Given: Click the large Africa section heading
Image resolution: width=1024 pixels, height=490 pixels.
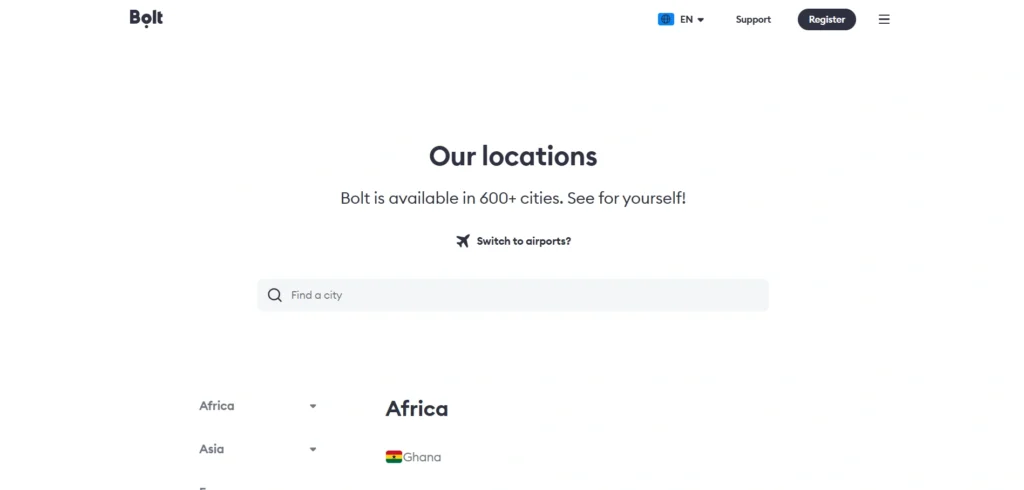Looking at the screenshot, I should pyautogui.click(x=417, y=408).
